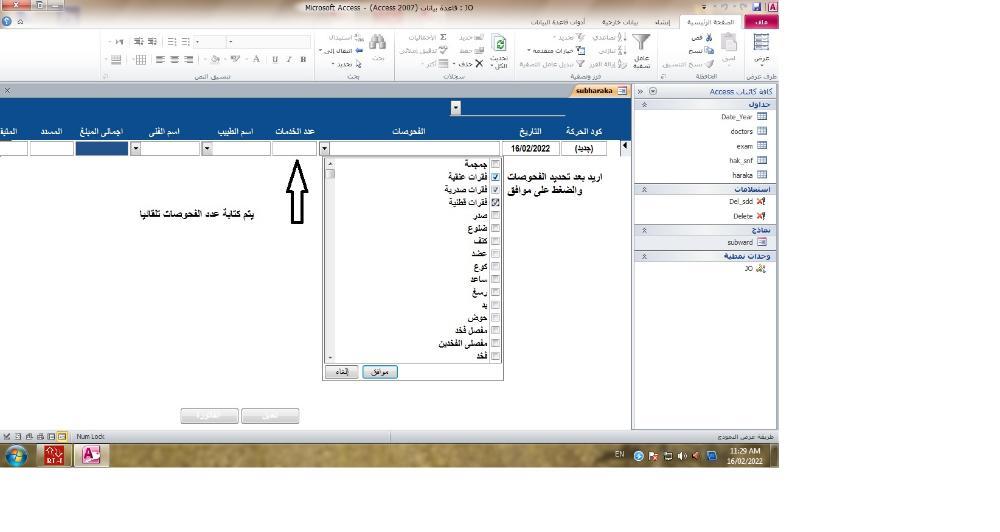Uncheck the فقرات صدرية checkbox

pyautogui.click(x=496, y=189)
